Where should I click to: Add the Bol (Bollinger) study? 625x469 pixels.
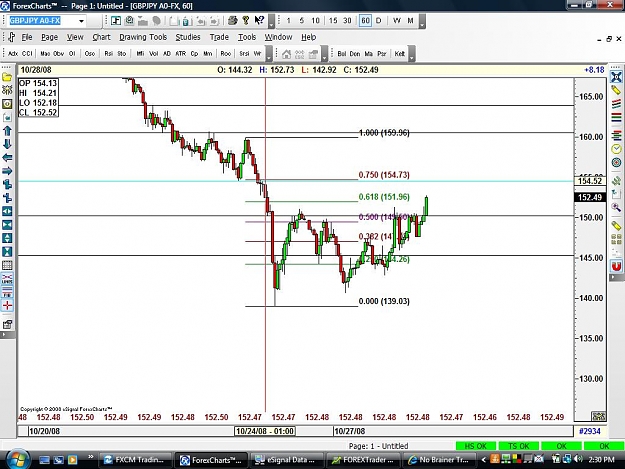point(342,53)
